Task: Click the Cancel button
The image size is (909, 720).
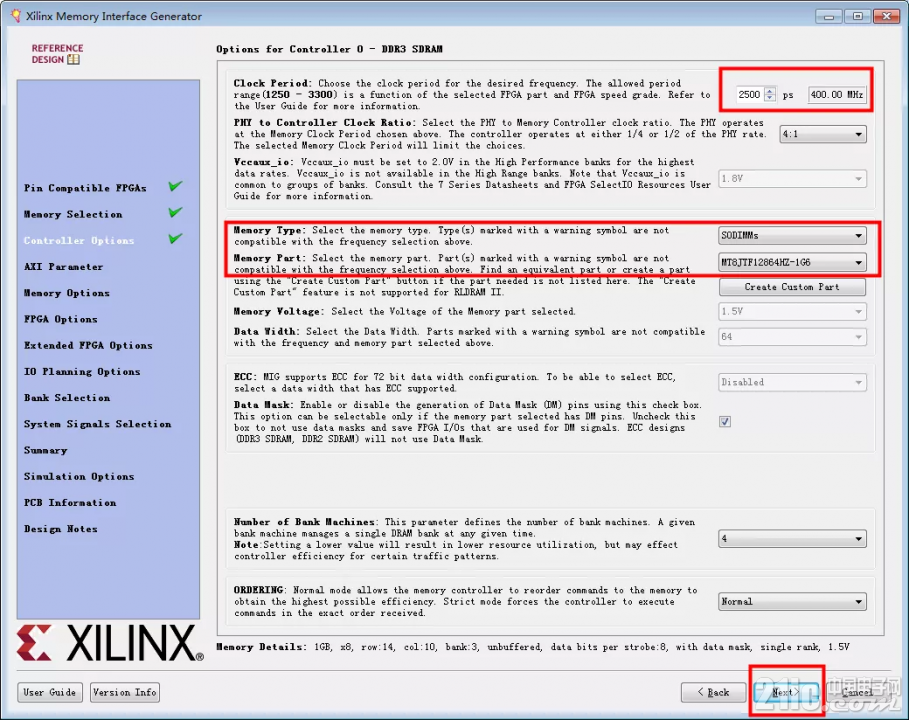Action: point(857,692)
